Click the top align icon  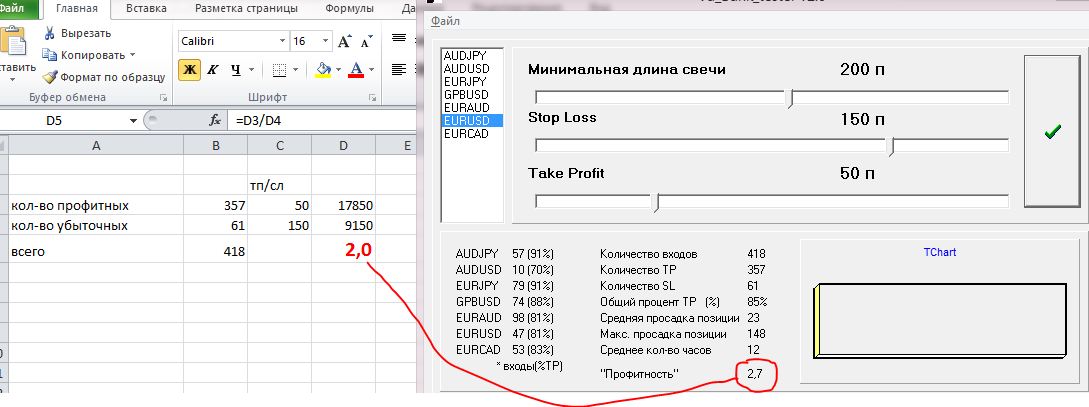pos(398,38)
